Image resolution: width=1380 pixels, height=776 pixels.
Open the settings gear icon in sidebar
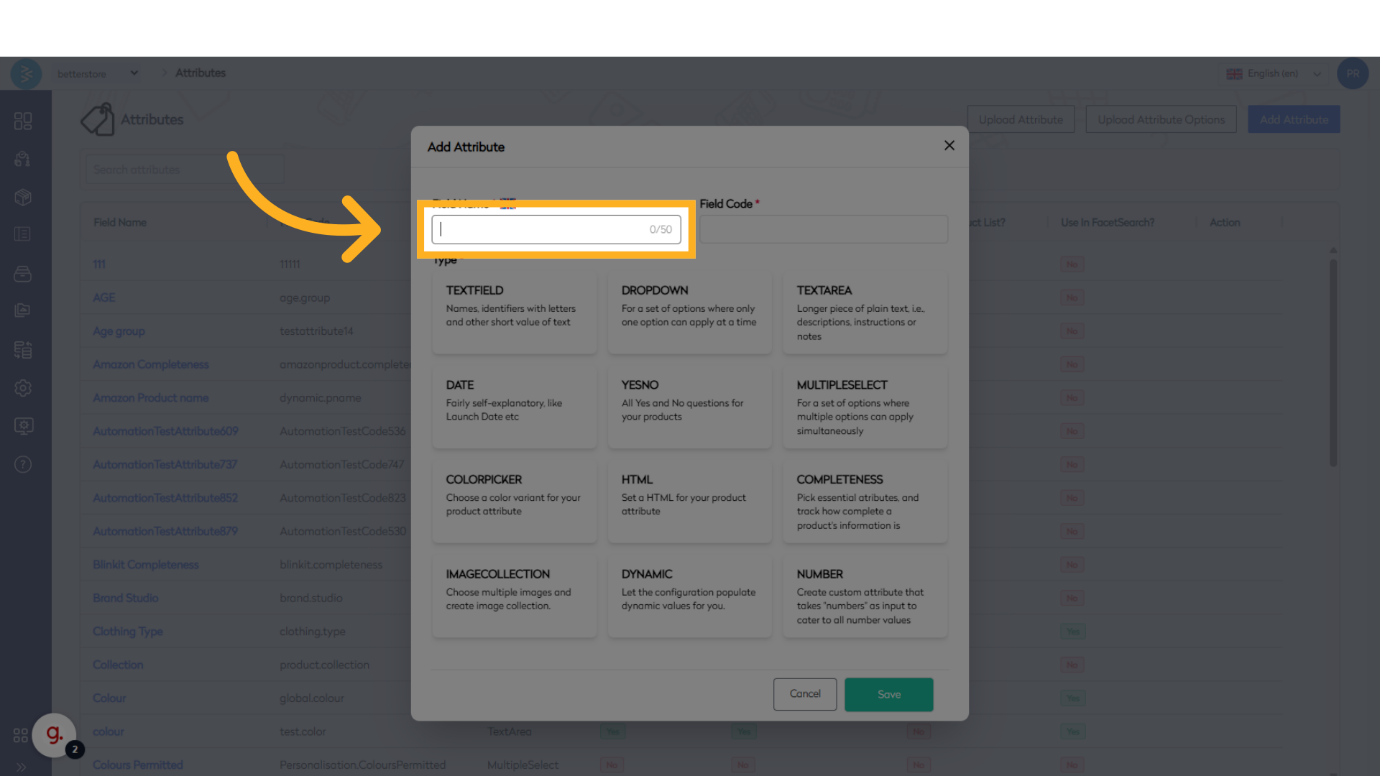(x=23, y=388)
